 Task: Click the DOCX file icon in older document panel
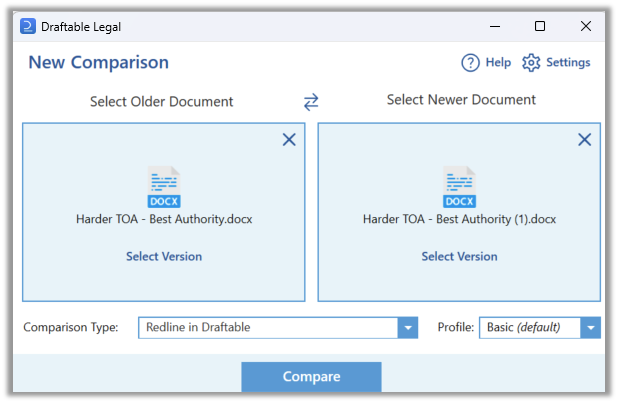coord(164,187)
